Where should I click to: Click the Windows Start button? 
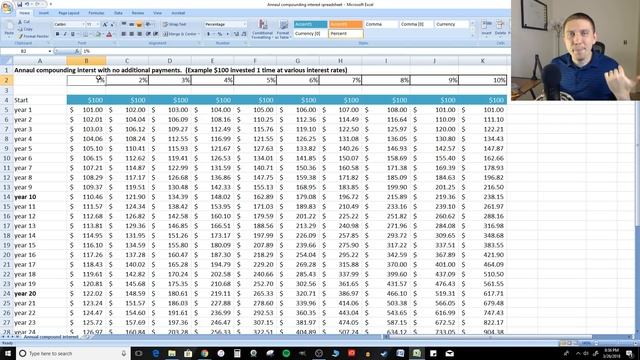7,353
